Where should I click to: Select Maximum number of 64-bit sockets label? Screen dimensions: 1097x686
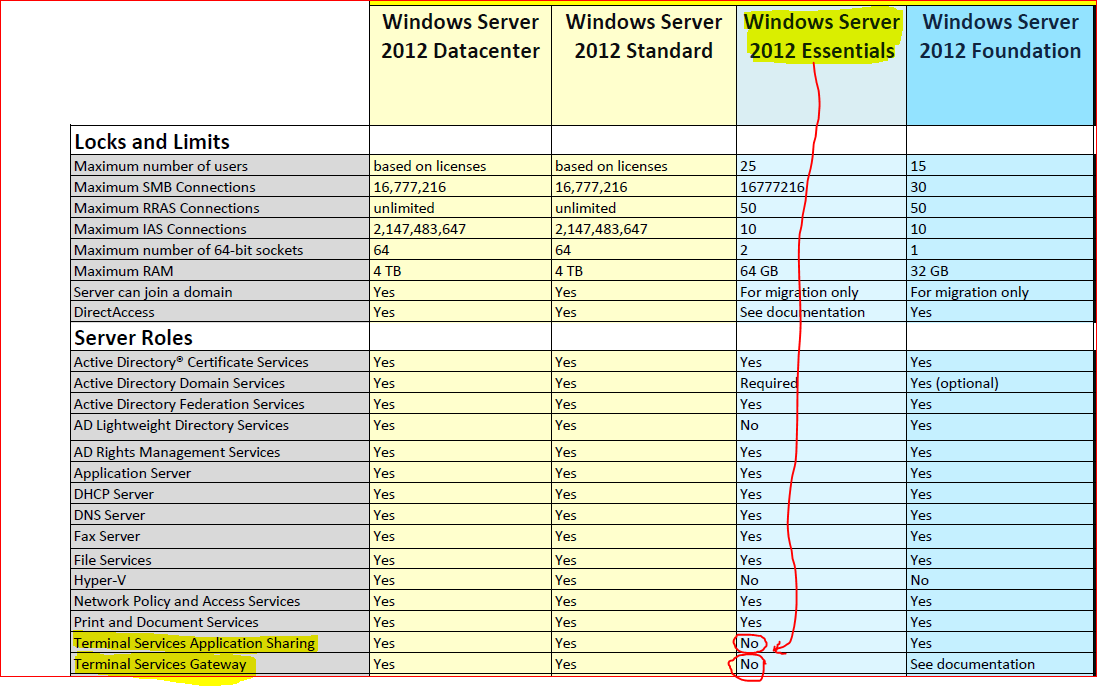coord(188,250)
